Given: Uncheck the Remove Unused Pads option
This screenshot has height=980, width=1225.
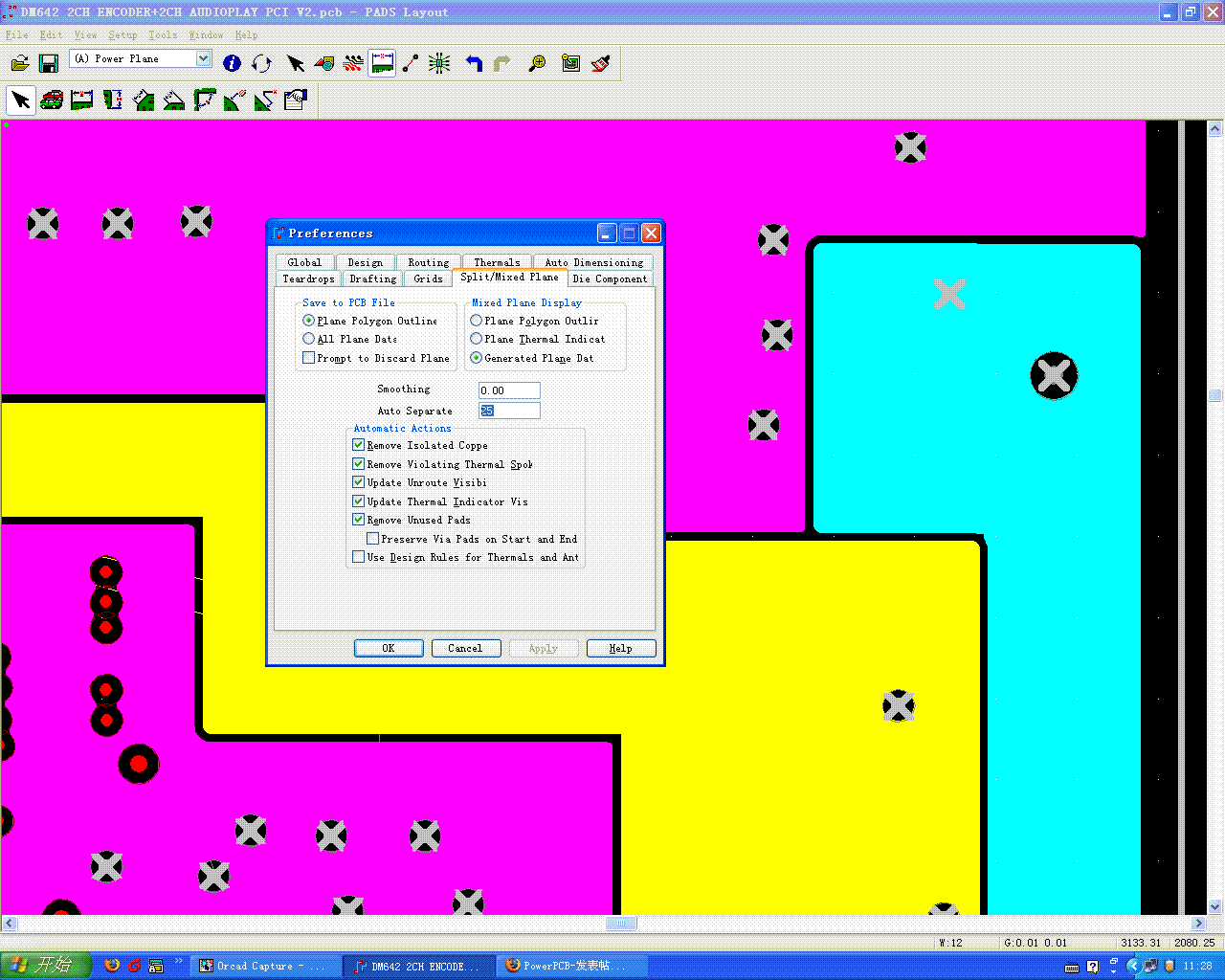Looking at the screenshot, I should 359,520.
